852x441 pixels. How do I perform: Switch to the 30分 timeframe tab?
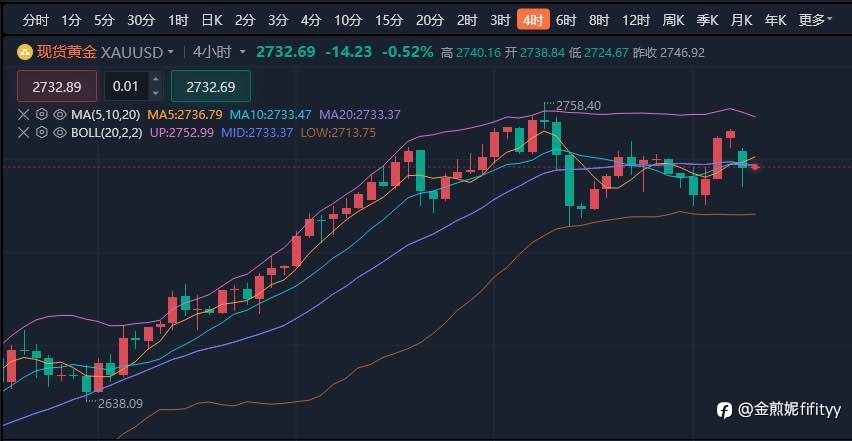point(141,21)
